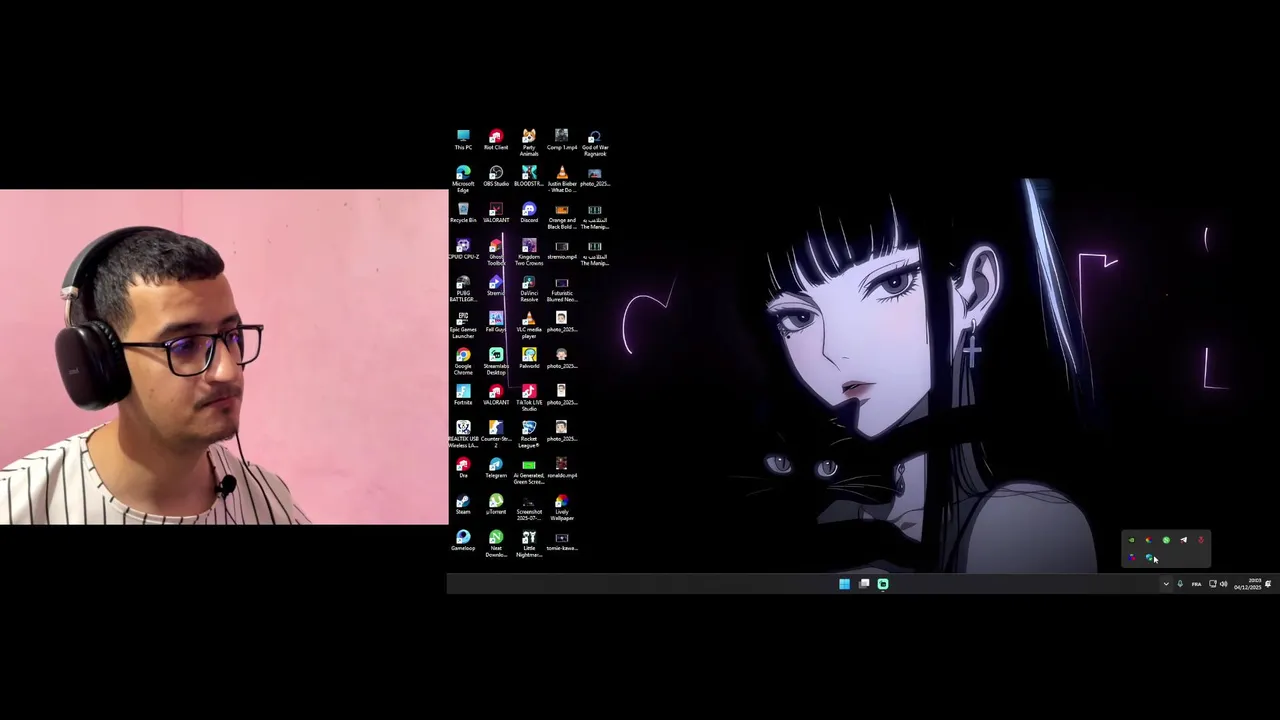This screenshot has width=1280, height=720.
Task: Launch DaVinci Resolve shortcut
Action: (x=529, y=289)
